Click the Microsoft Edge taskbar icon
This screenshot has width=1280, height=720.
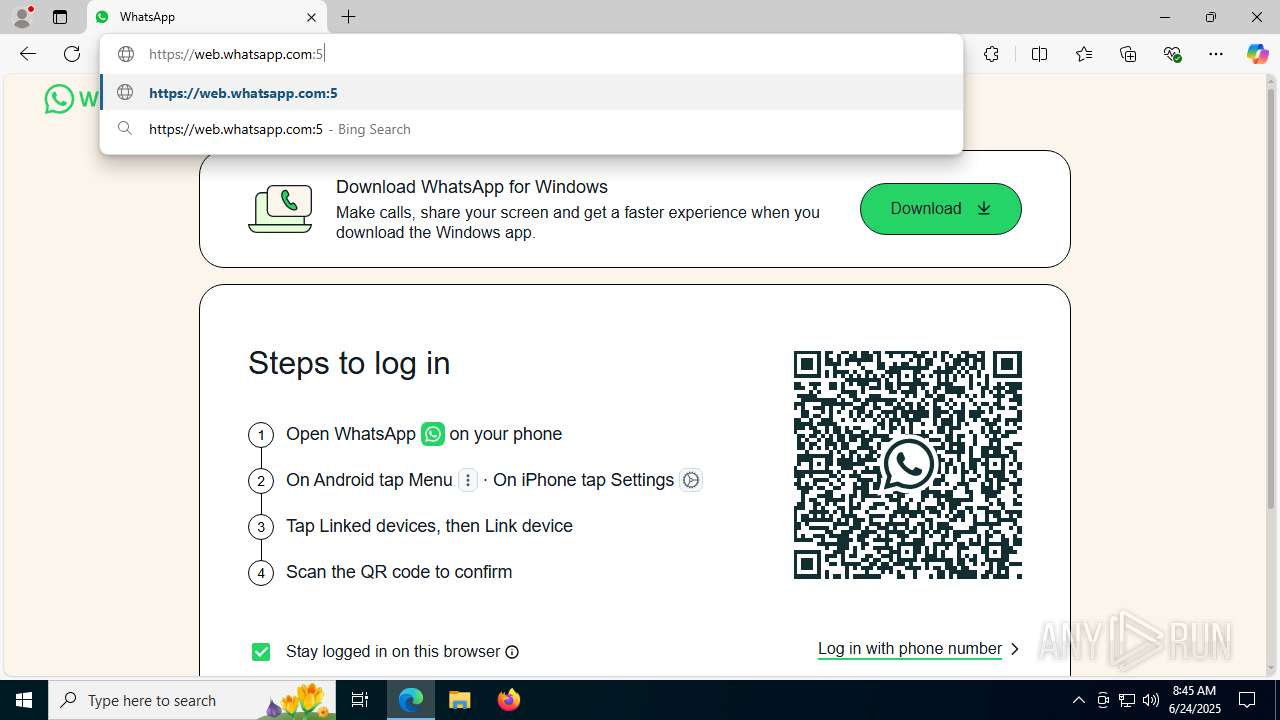[411, 700]
